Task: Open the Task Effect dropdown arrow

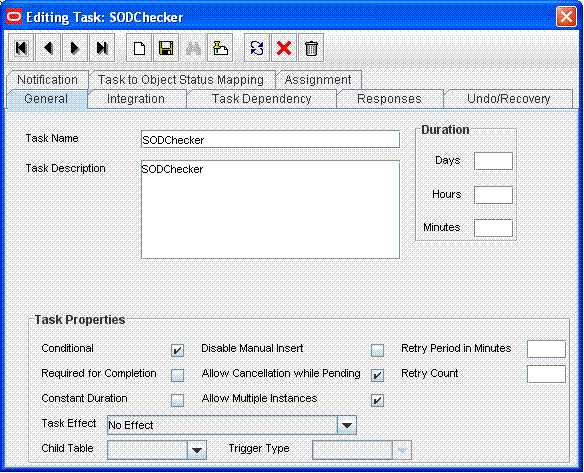Action: click(347, 425)
